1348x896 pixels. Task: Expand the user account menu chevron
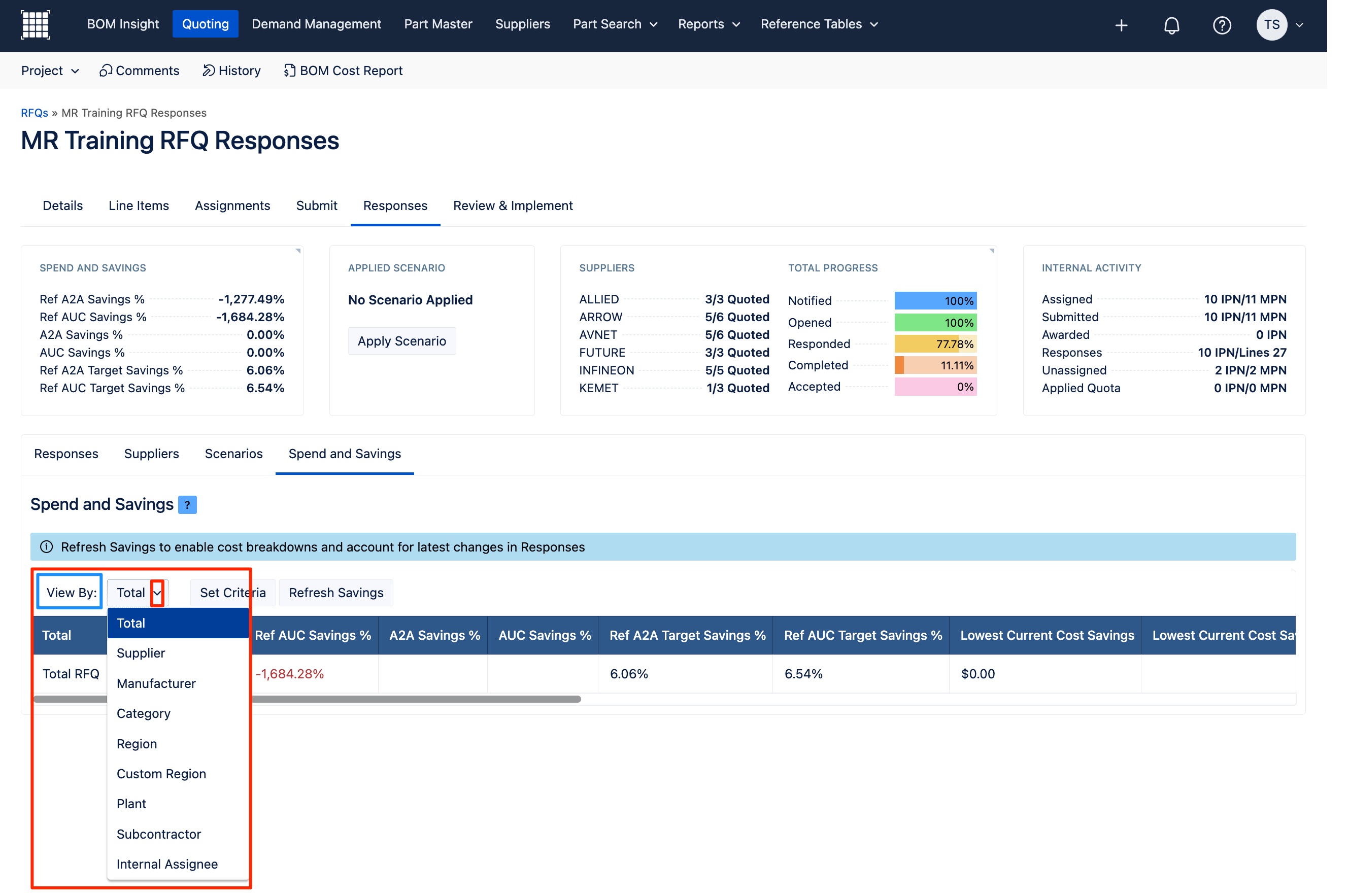point(1299,25)
